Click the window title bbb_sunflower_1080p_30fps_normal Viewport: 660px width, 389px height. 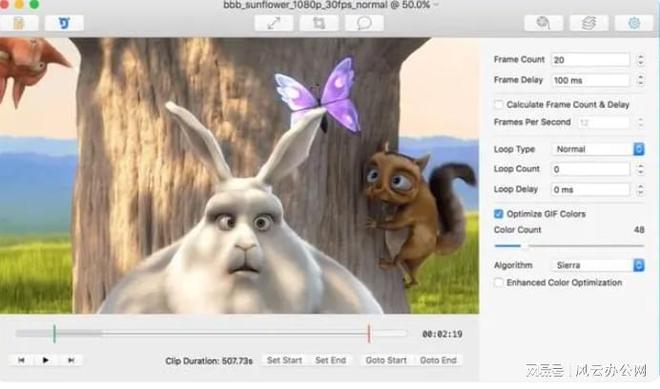(x=305, y=5)
